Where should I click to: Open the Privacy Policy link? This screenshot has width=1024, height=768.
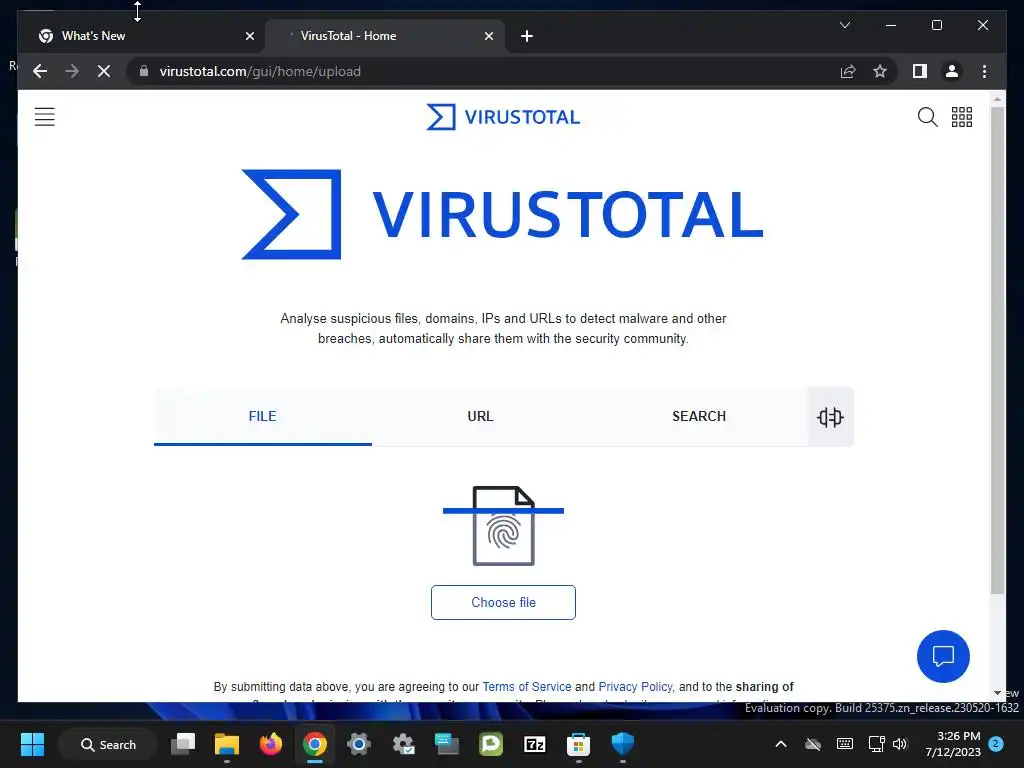[635, 686]
